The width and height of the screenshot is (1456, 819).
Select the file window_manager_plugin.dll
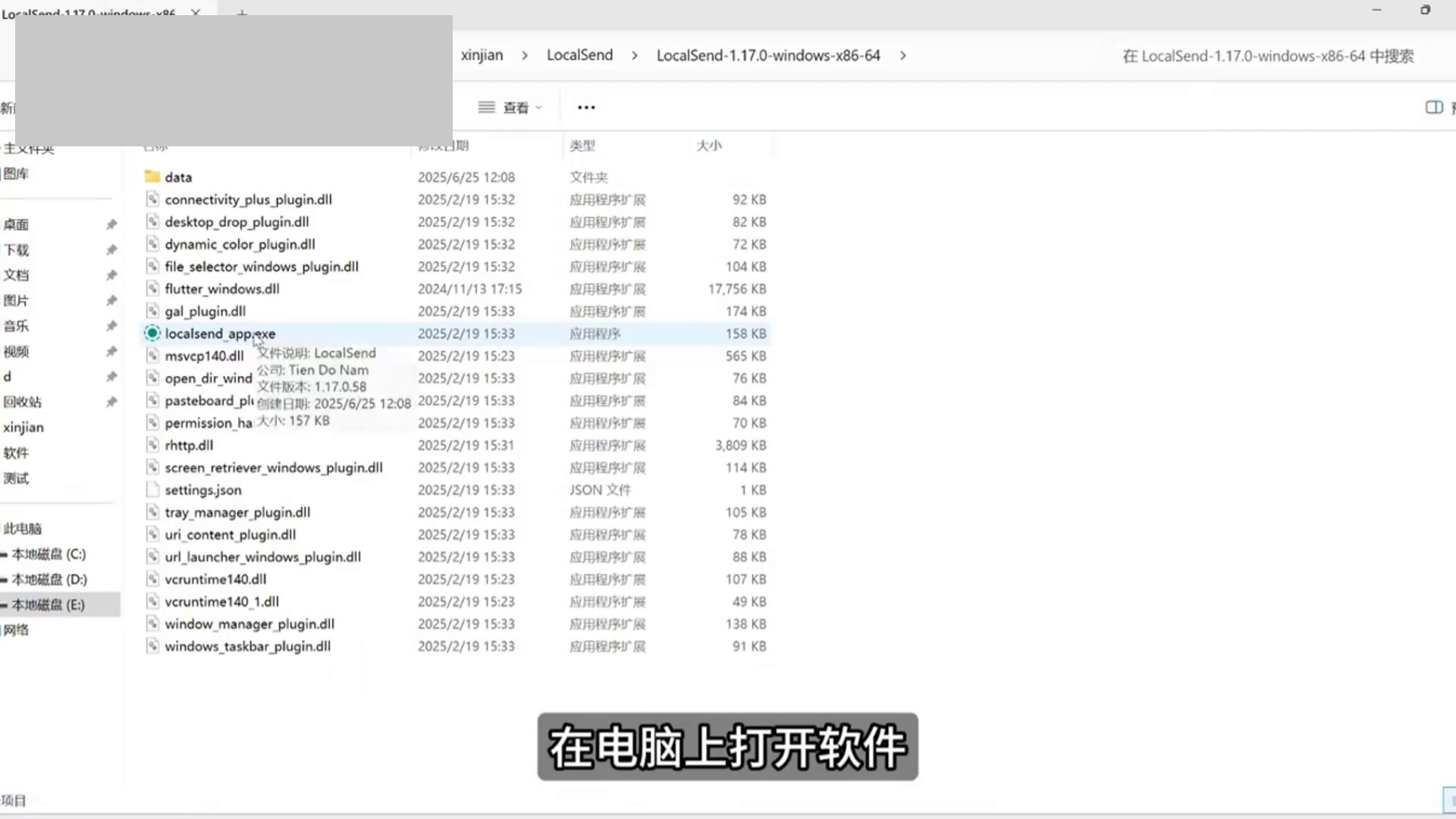pos(249,624)
